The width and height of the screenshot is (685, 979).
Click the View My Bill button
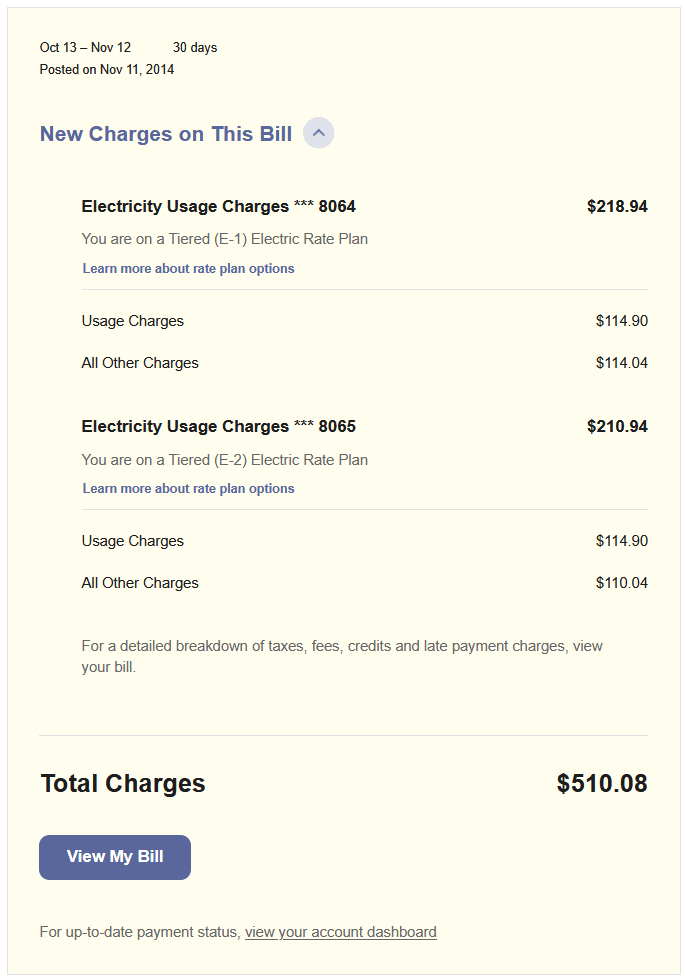pos(114,857)
